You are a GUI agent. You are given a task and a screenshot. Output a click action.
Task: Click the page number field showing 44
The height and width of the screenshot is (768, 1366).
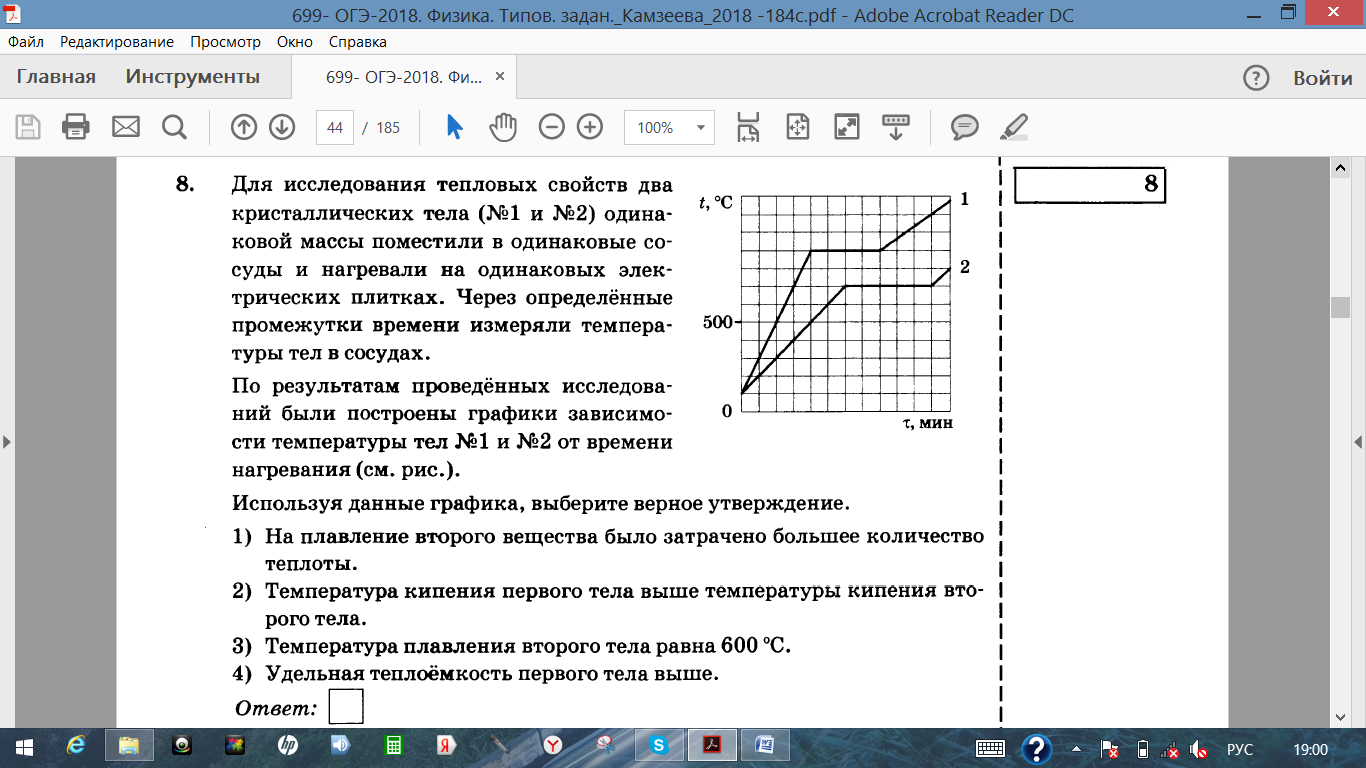click(335, 128)
